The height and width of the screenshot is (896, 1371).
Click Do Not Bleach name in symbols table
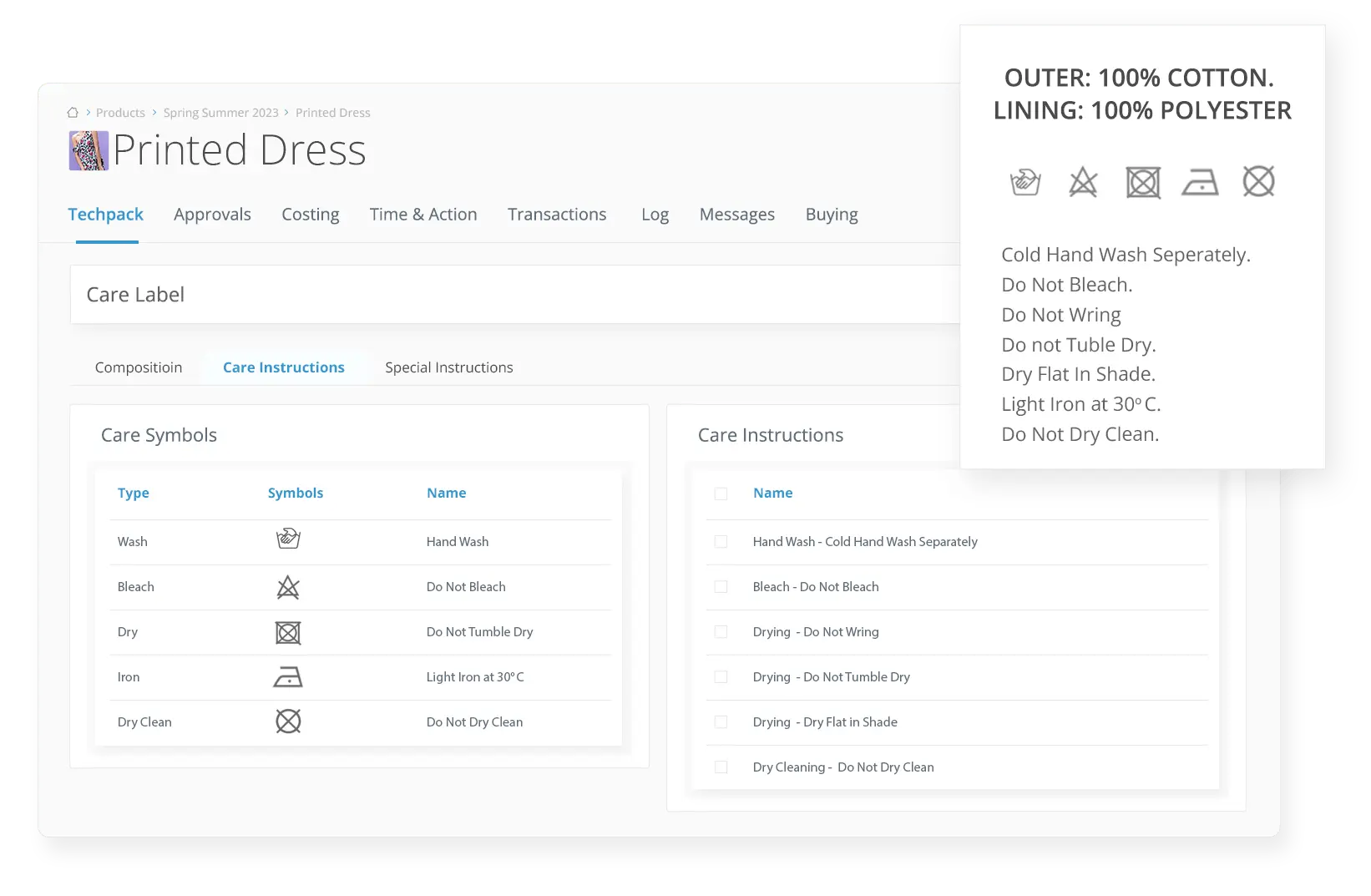tap(466, 587)
